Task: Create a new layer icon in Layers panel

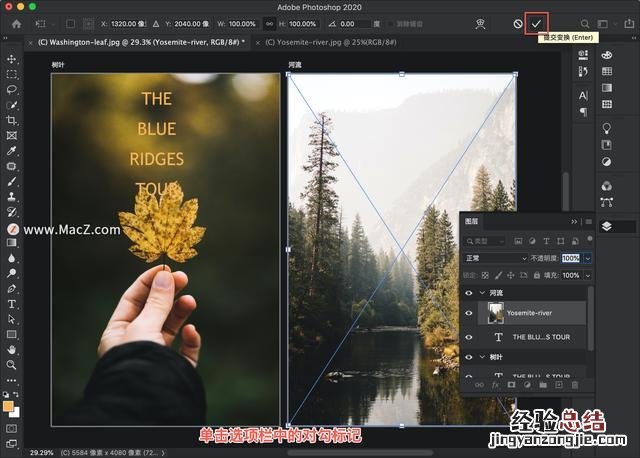Action: pos(559,385)
